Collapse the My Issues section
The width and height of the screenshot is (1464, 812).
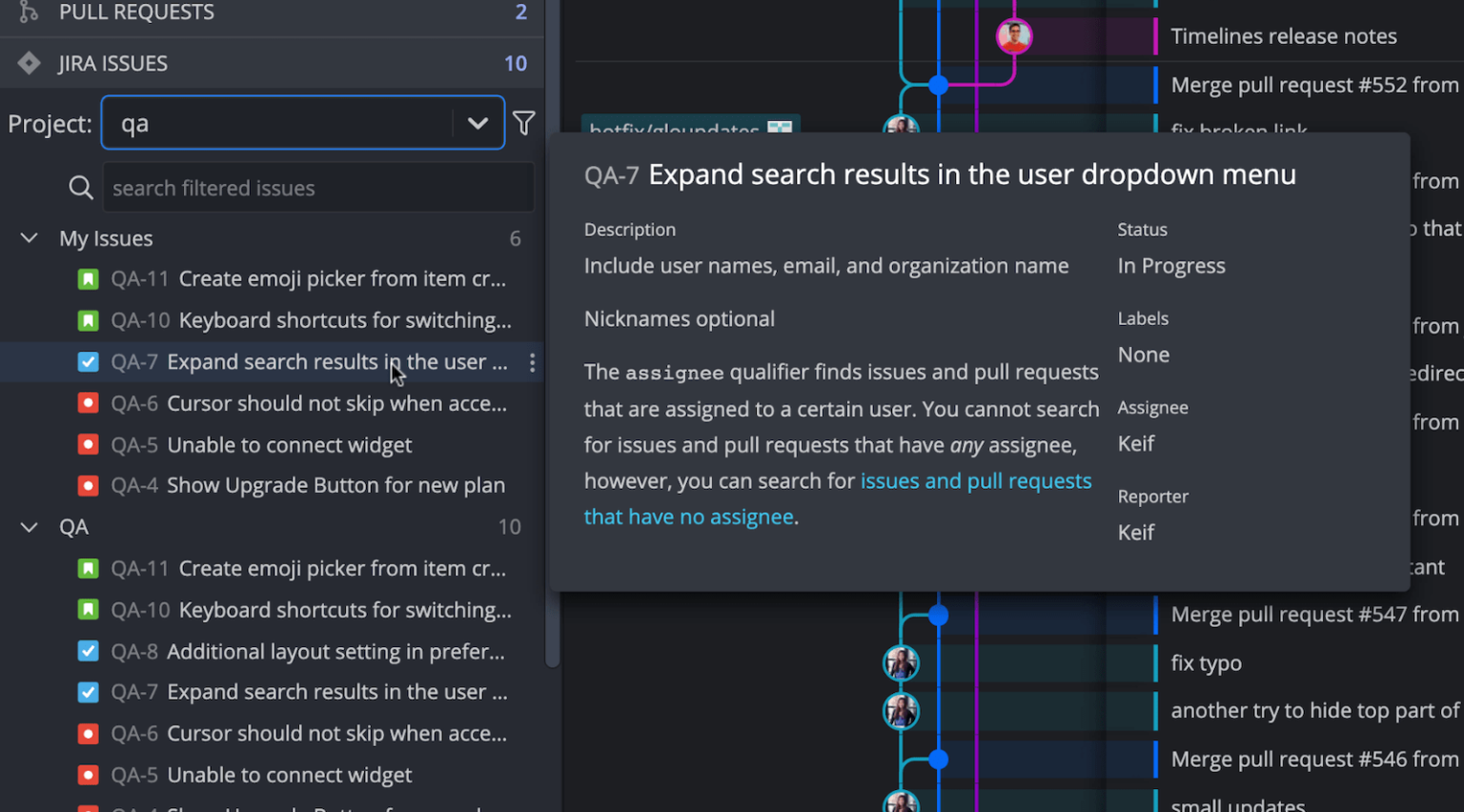point(29,238)
